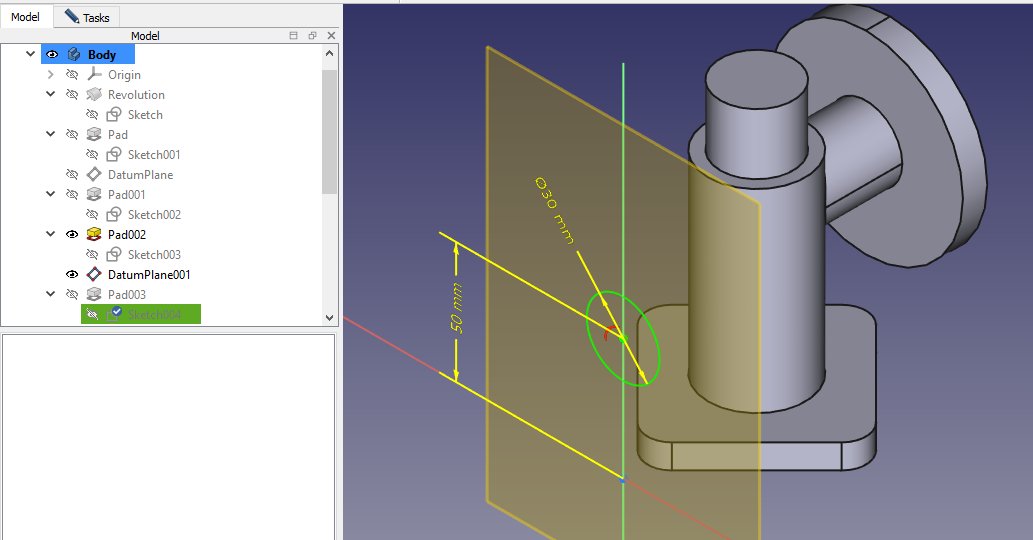Hide Pad002 via its eye icon
This screenshot has height=540, width=1033.
(x=72, y=235)
